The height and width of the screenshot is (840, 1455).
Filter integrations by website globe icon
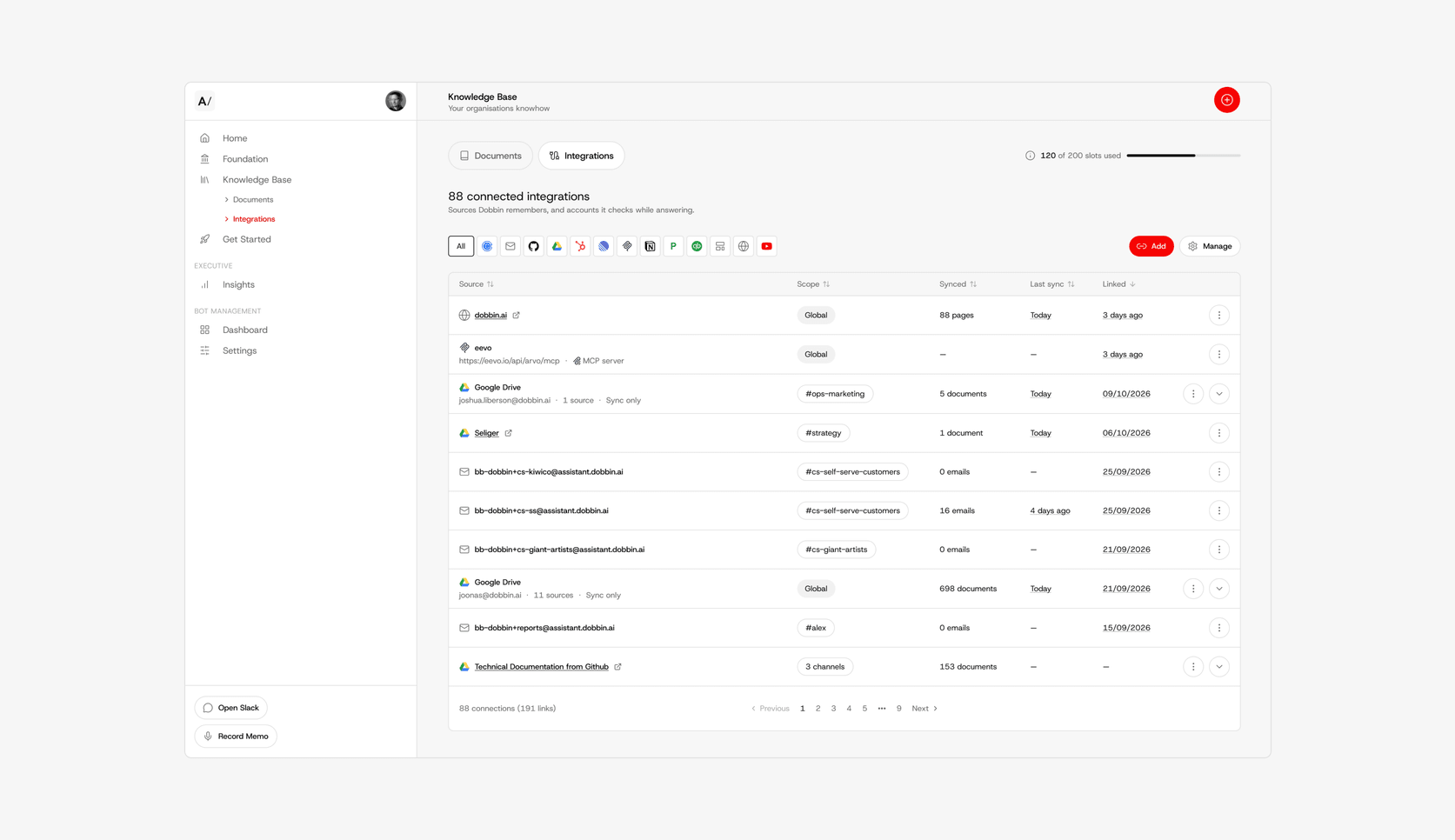[x=744, y=246]
